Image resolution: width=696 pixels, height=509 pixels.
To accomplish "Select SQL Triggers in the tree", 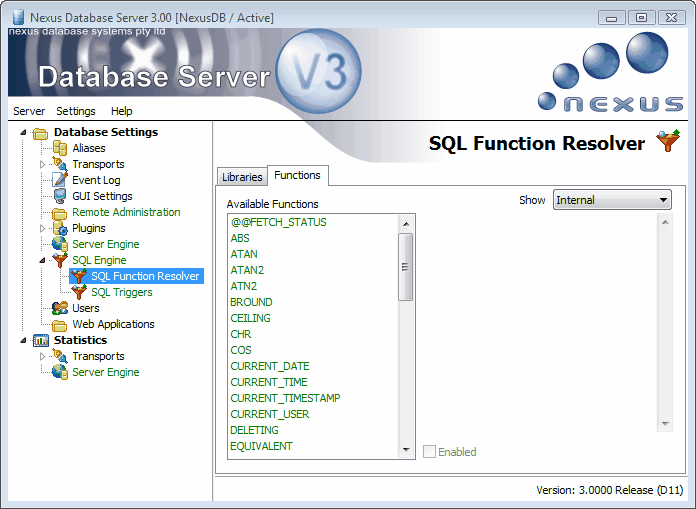I will point(122,292).
